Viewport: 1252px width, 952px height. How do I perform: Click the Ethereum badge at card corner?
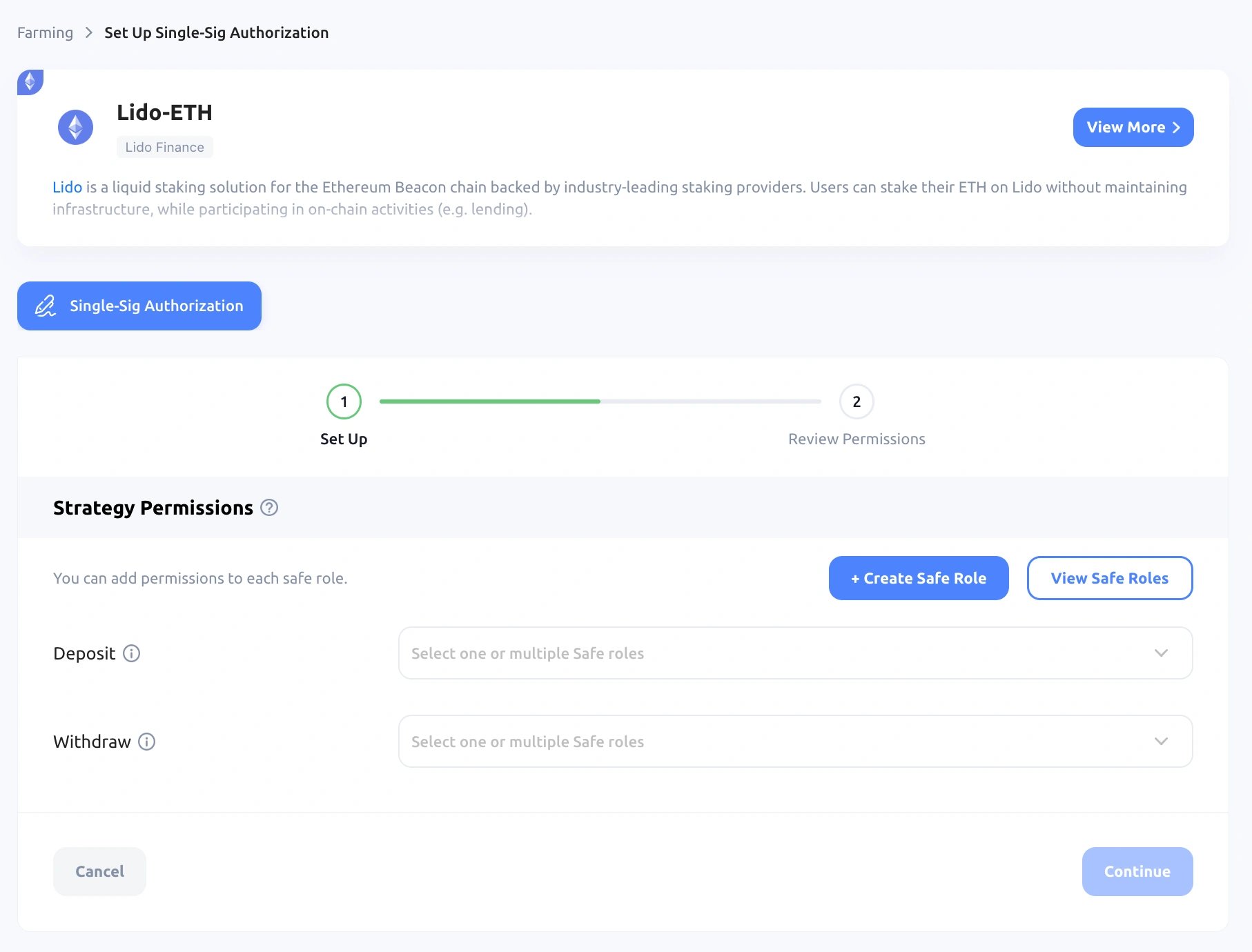point(30,82)
